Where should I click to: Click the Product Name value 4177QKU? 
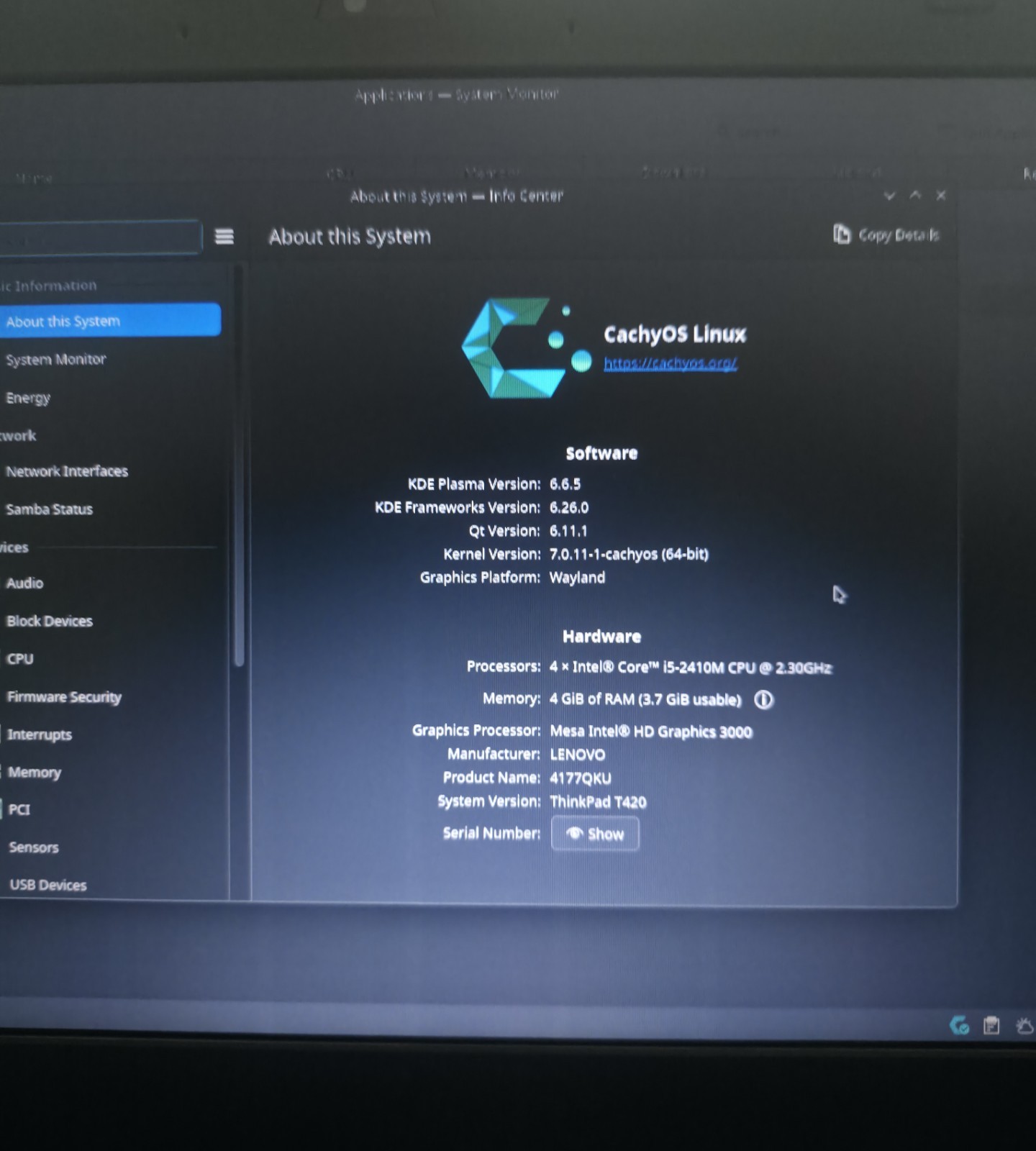click(x=581, y=778)
